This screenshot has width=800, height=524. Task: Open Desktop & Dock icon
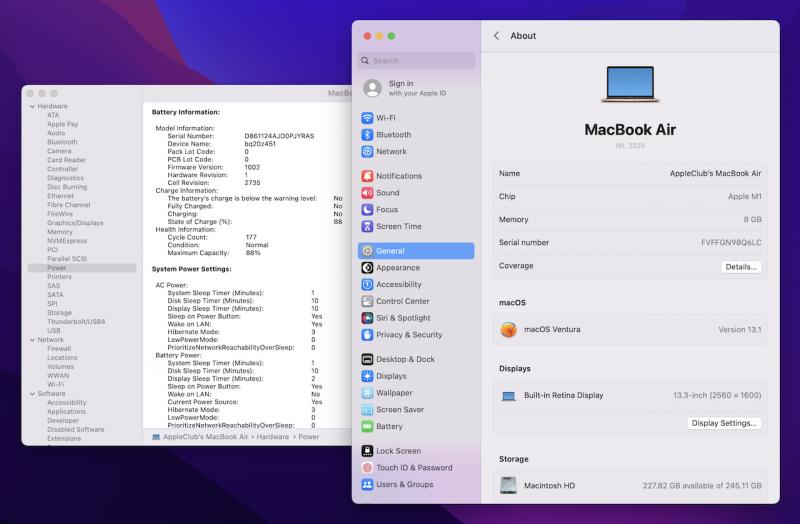click(367, 360)
